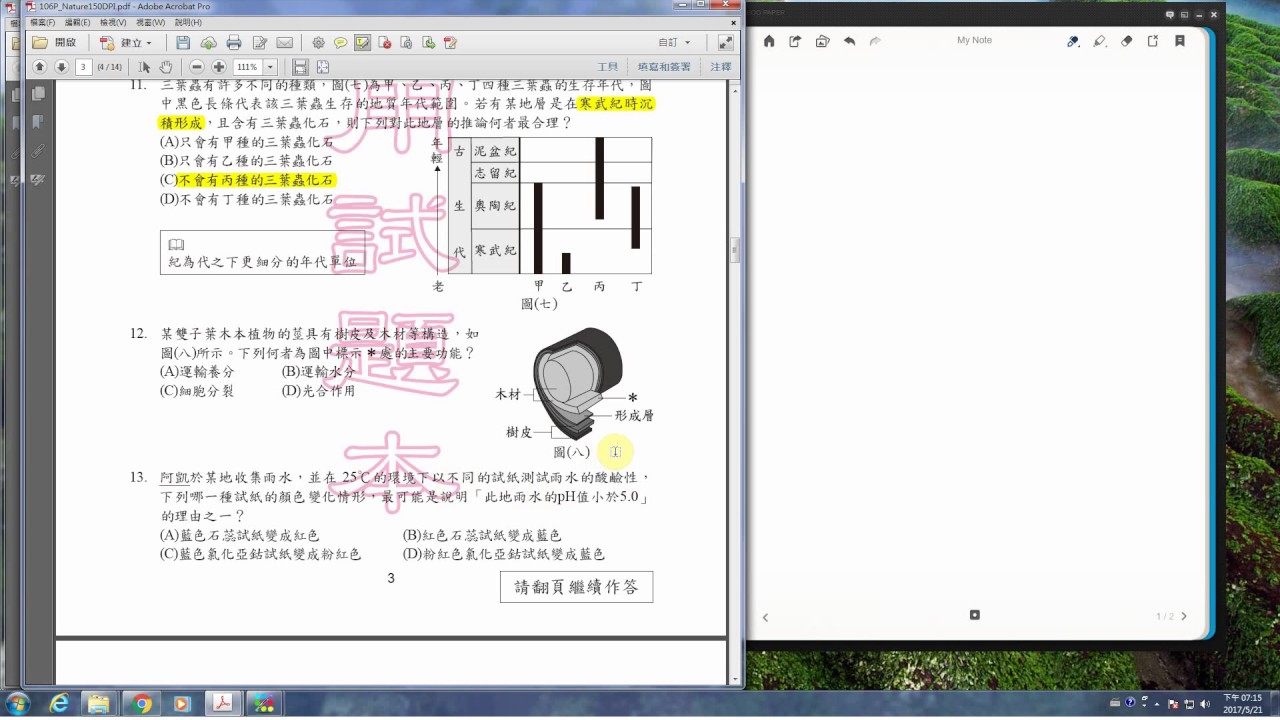Click the edit-text pencil page icon
This screenshot has width=1280, height=720.
coord(260,43)
